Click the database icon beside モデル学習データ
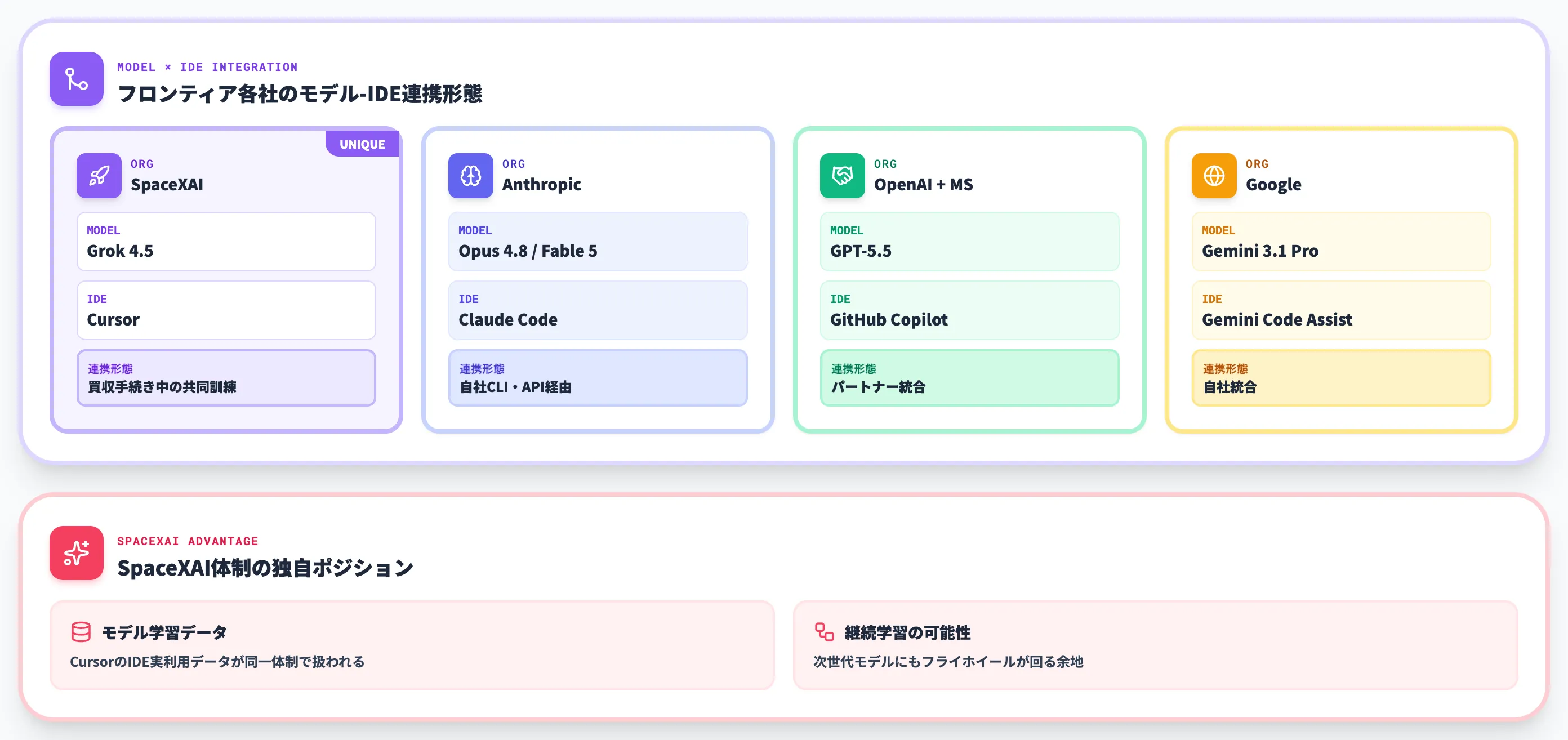 click(81, 632)
